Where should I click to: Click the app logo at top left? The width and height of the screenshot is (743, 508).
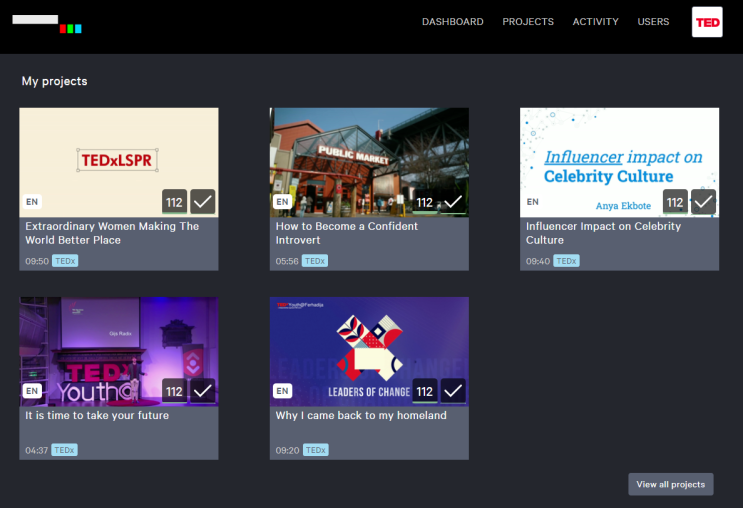(47, 24)
